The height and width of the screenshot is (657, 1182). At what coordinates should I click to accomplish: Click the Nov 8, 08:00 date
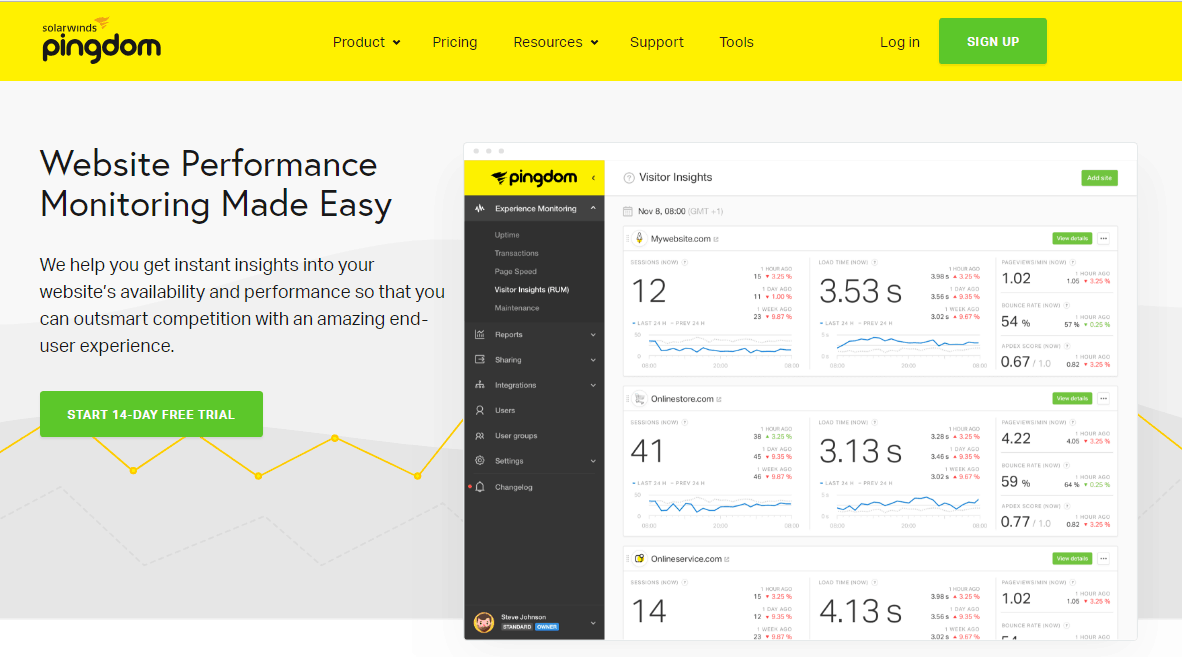click(661, 212)
